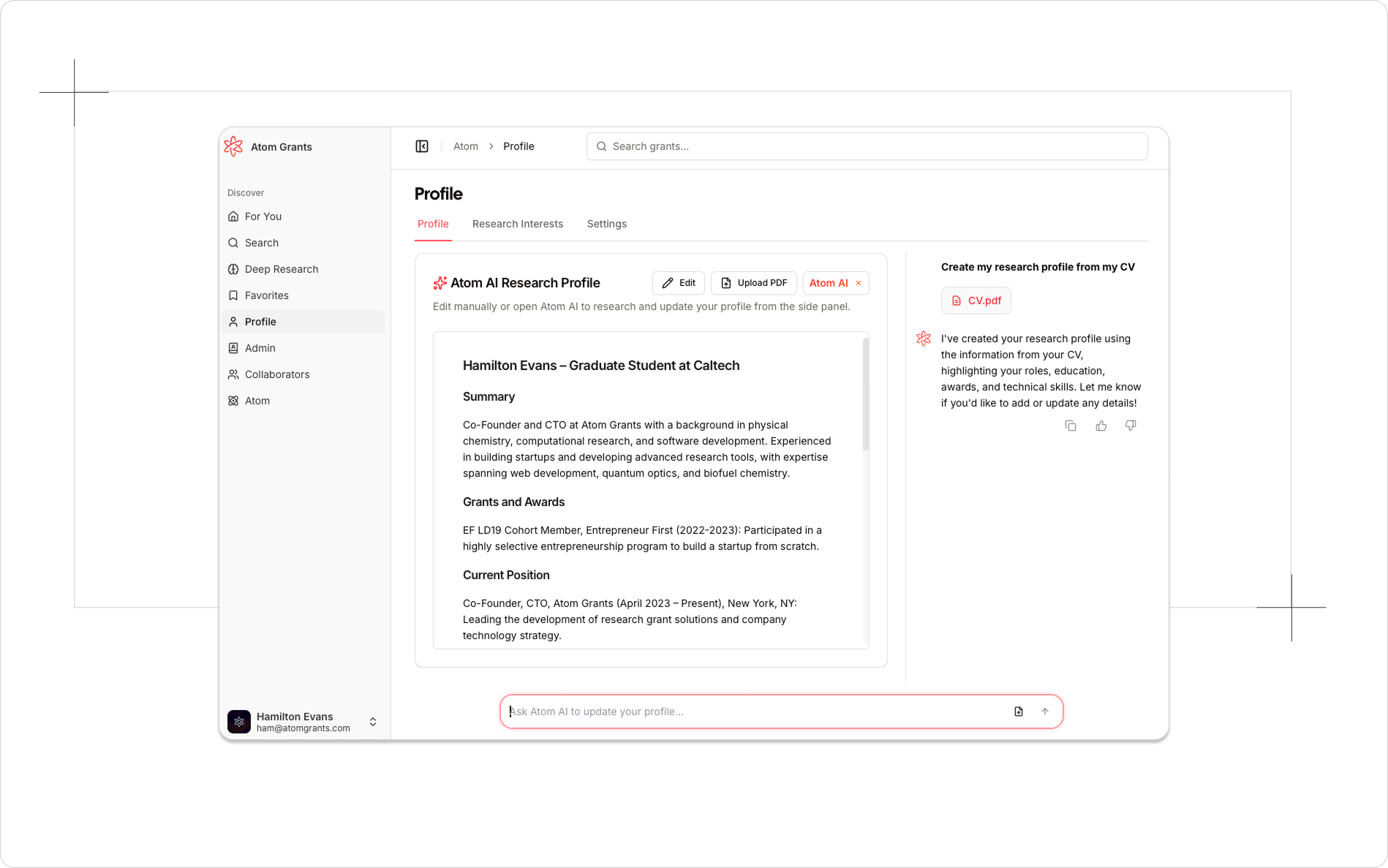Image resolution: width=1388 pixels, height=868 pixels.
Task: Open Deep Research in sidebar
Action: click(281, 269)
